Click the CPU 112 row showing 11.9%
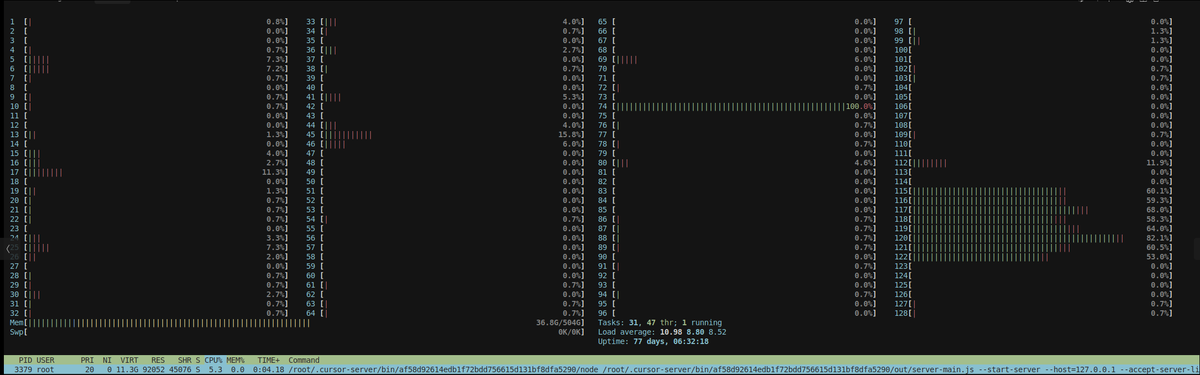 (x=1033, y=162)
